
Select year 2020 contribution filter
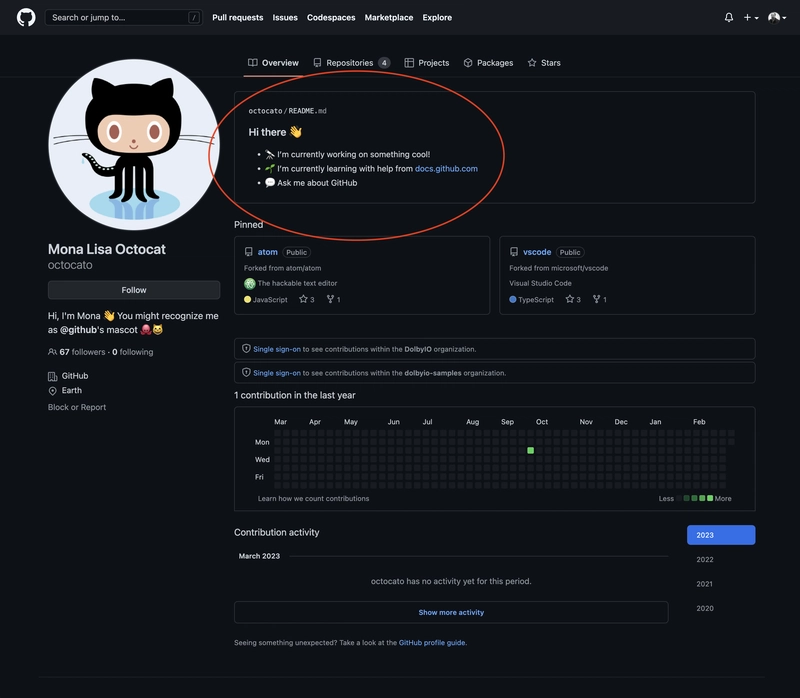point(705,608)
